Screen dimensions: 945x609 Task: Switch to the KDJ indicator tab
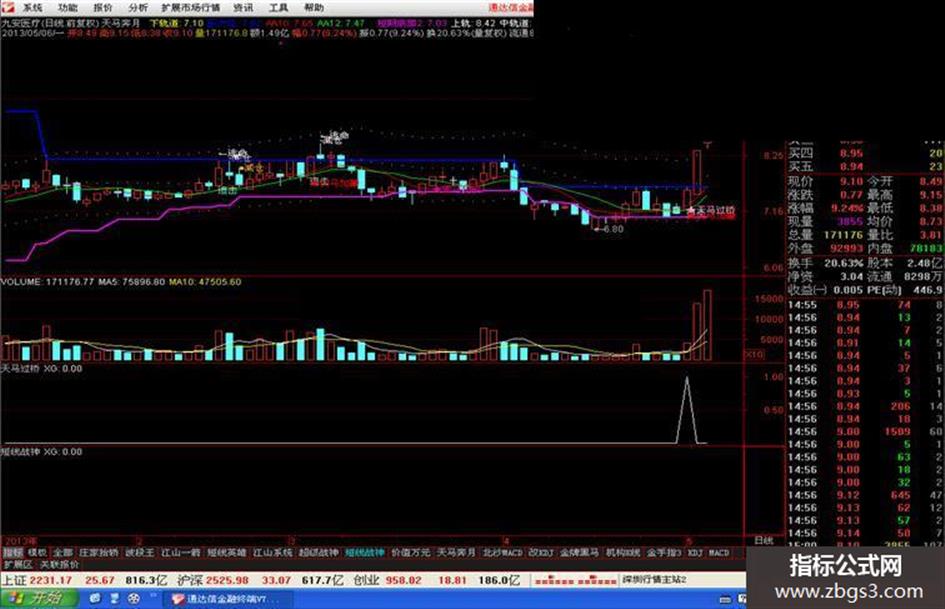pos(695,552)
